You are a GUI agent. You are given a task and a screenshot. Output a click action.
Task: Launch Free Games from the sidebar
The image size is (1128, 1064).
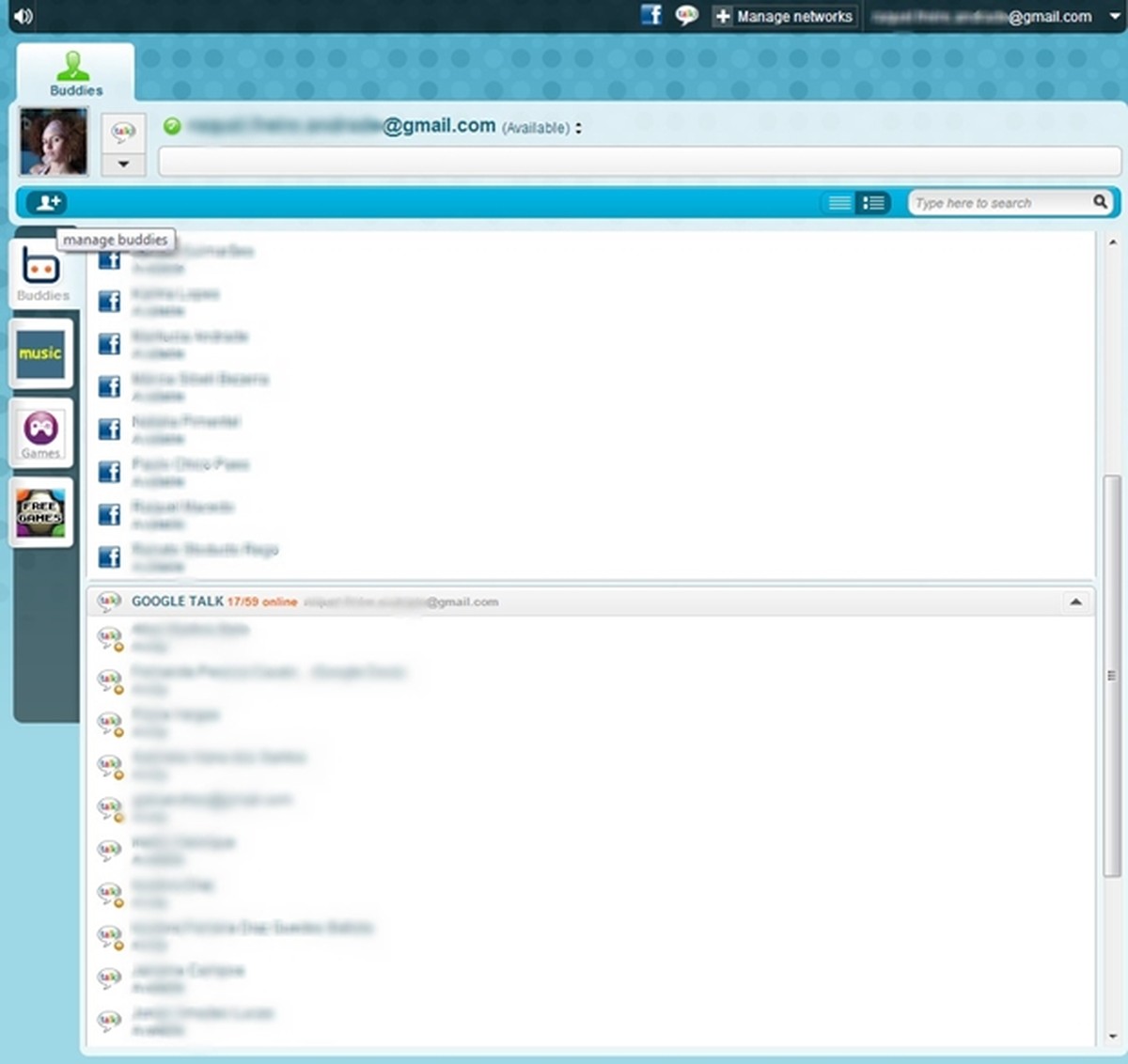pos(41,512)
